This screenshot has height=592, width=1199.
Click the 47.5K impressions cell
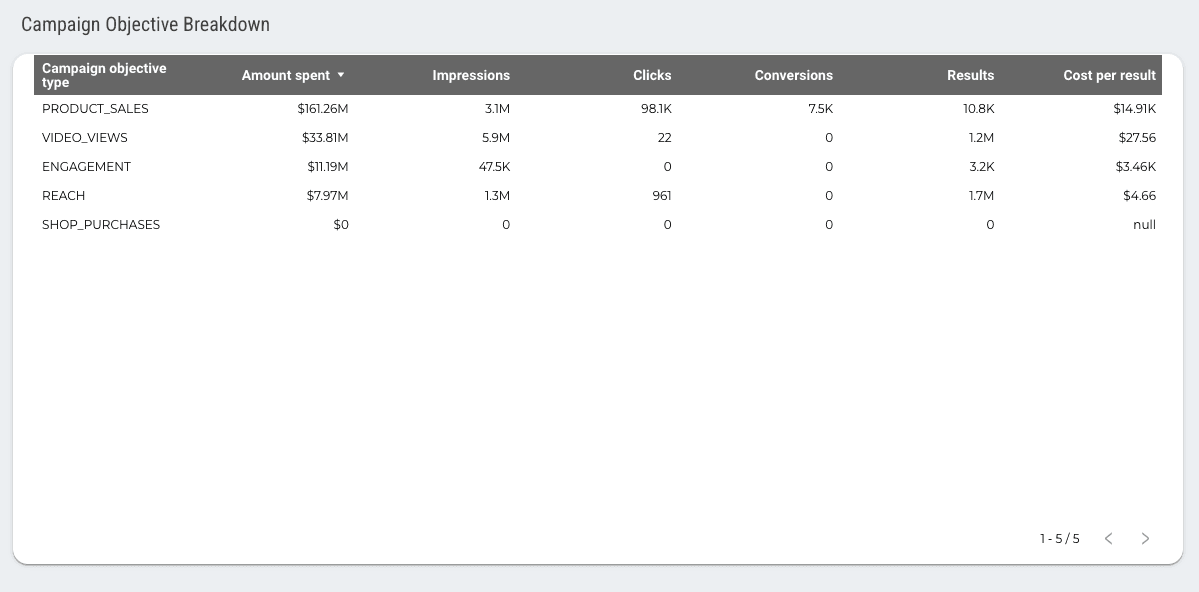(x=494, y=167)
